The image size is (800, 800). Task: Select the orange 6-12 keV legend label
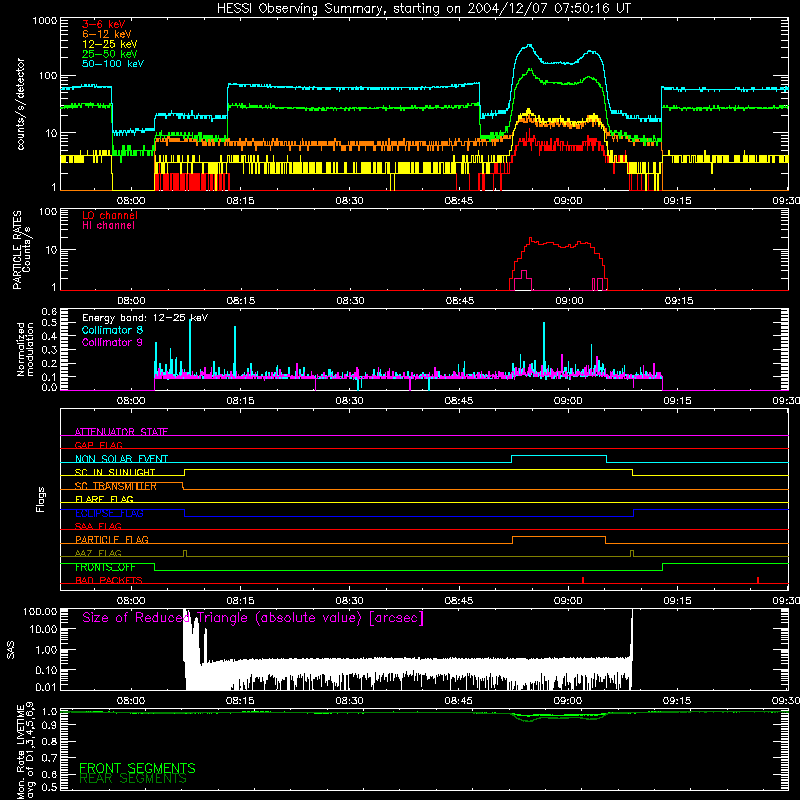tap(106, 34)
